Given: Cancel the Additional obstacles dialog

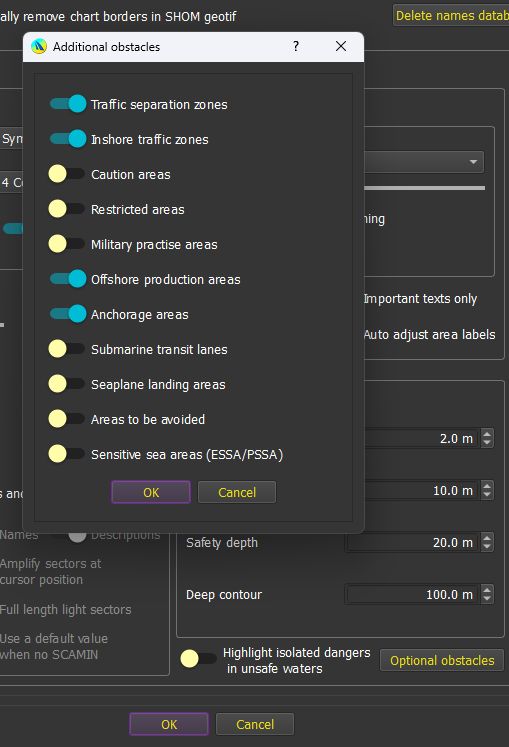Looking at the screenshot, I should [237, 492].
